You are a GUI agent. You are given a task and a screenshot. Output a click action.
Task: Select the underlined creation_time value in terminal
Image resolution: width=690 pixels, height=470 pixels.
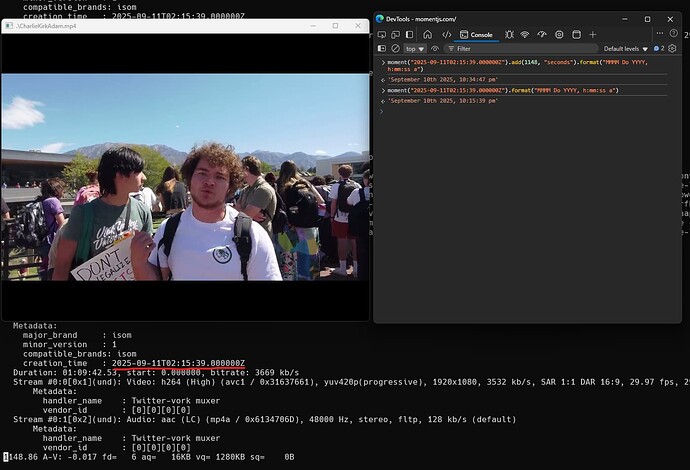[x=178, y=363]
